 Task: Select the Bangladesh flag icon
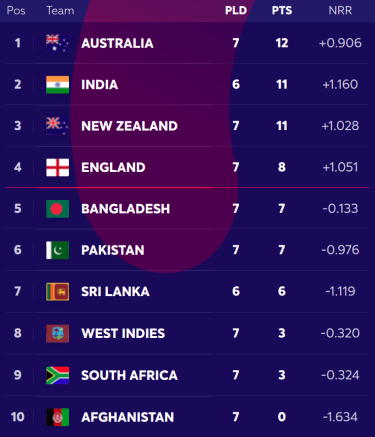(x=58, y=209)
